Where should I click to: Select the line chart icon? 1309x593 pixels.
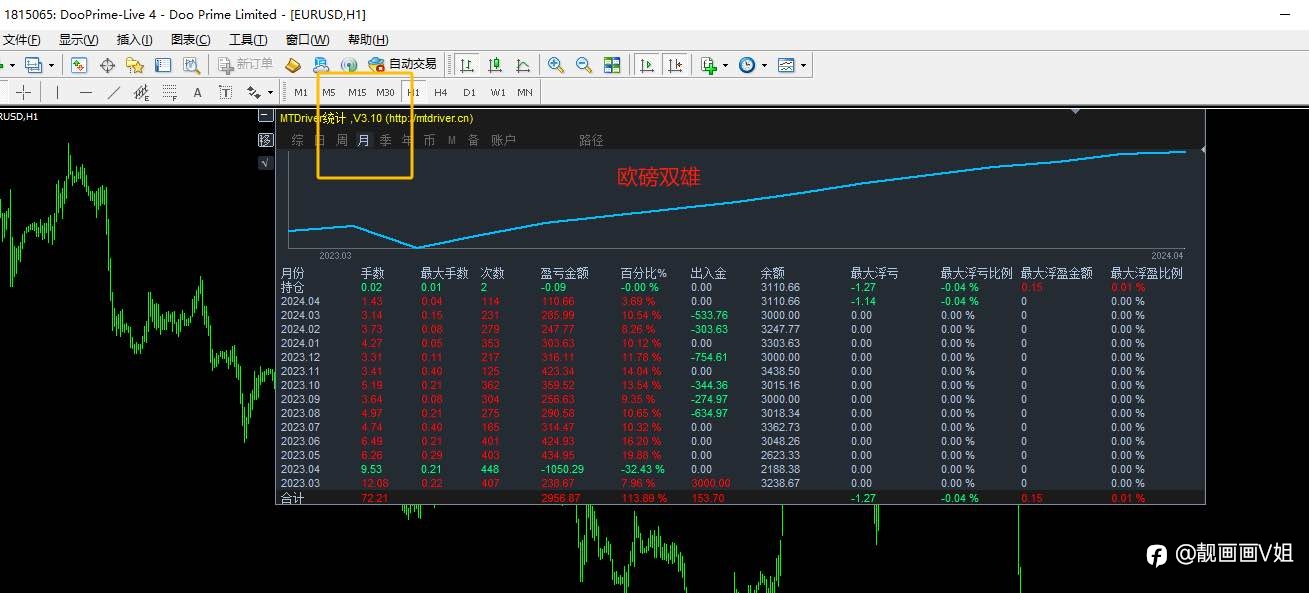(x=523, y=65)
